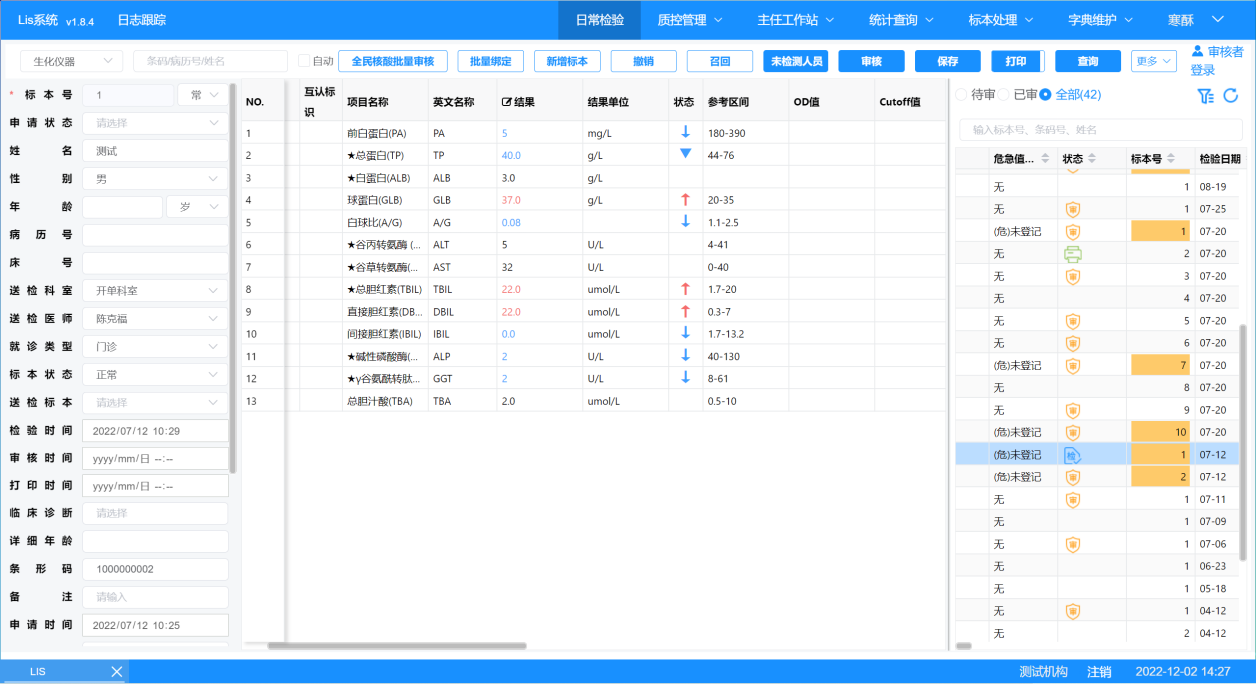The image size is (1256, 684).
Task: Open the 统计查询 menu
Action: (x=900, y=20)
